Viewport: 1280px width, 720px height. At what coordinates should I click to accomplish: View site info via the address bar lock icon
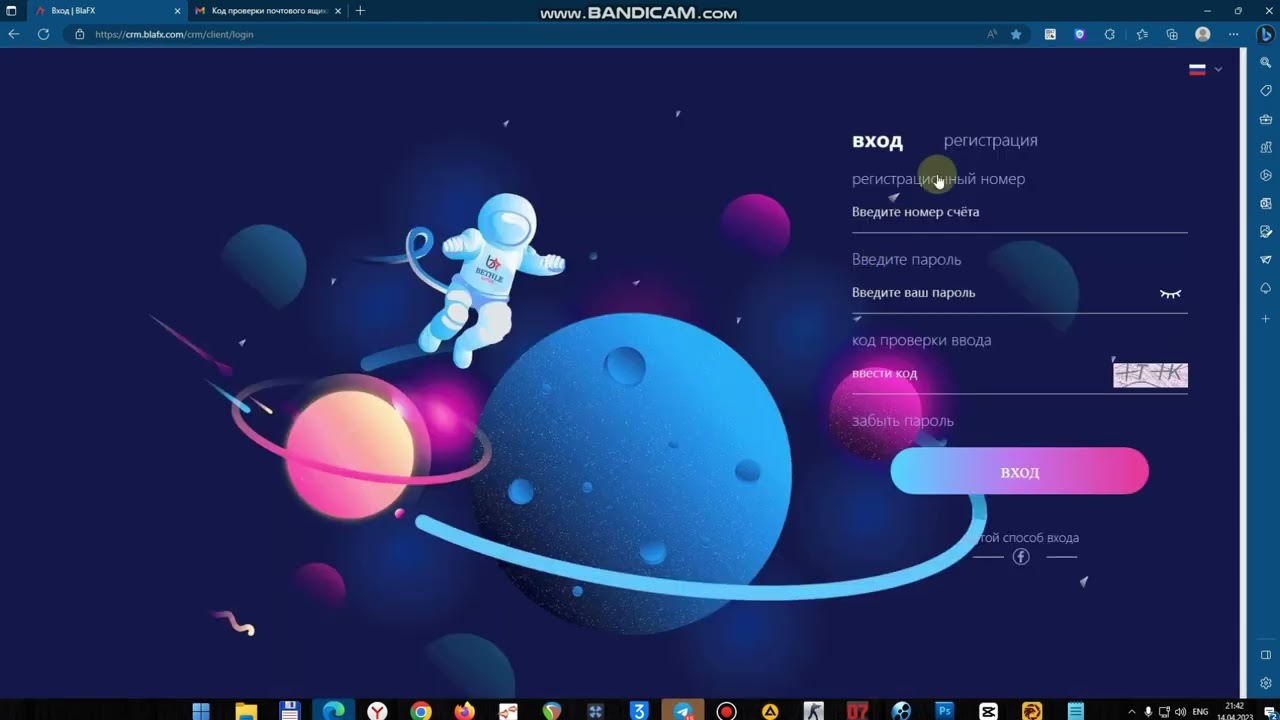(x=80, y=34)
